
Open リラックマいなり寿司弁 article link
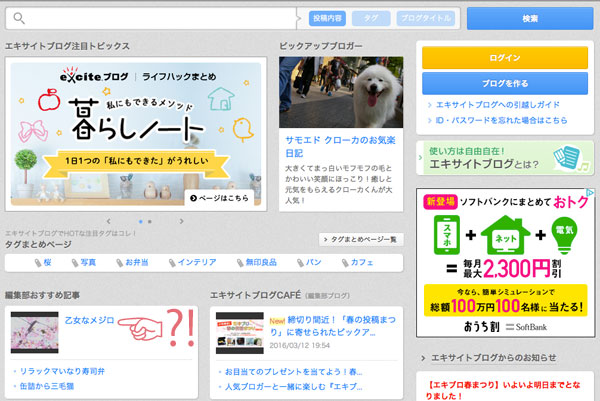(62, 371)
